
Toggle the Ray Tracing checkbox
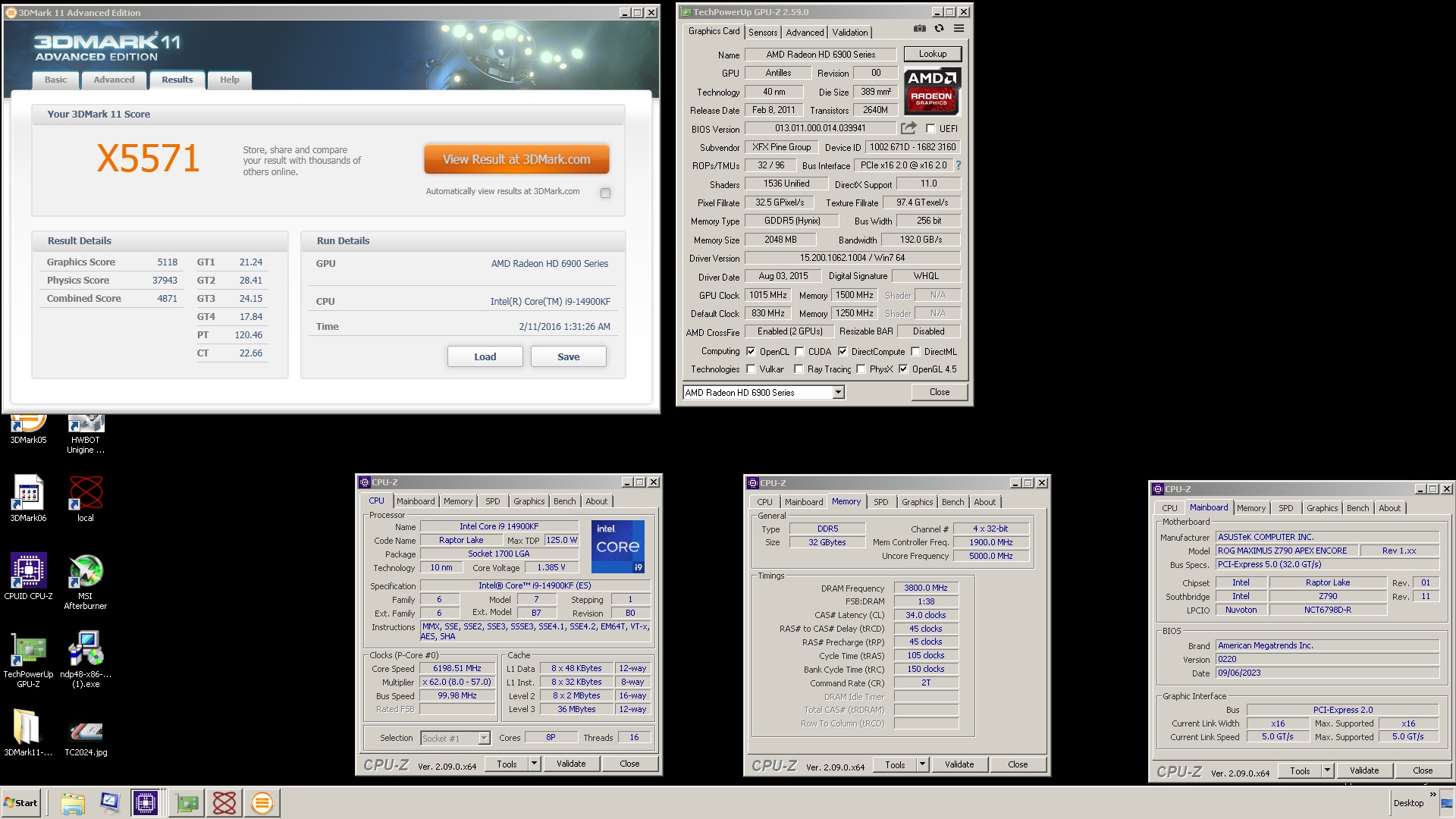[x=799, y=369]
